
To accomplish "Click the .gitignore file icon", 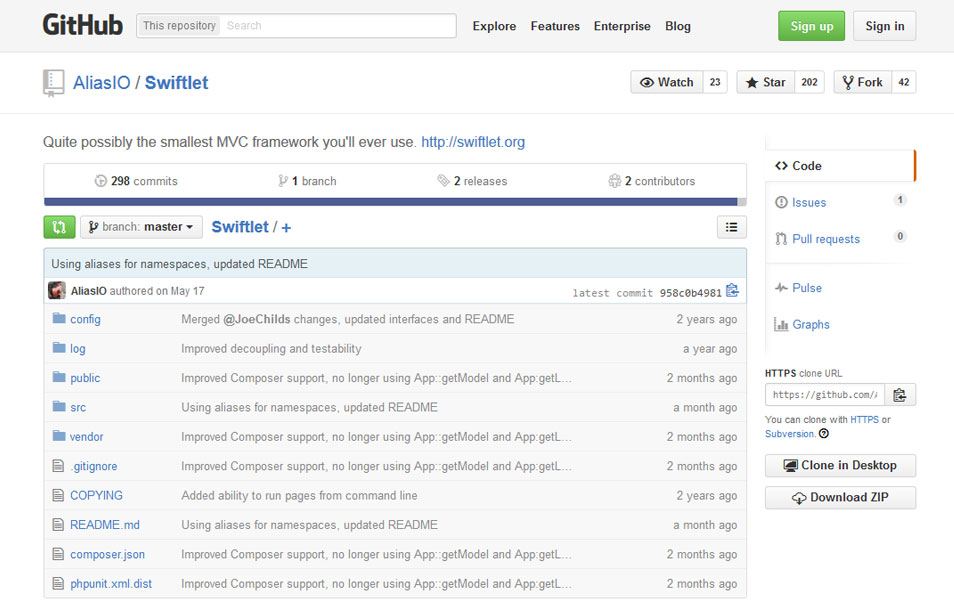I will [58, 466].
